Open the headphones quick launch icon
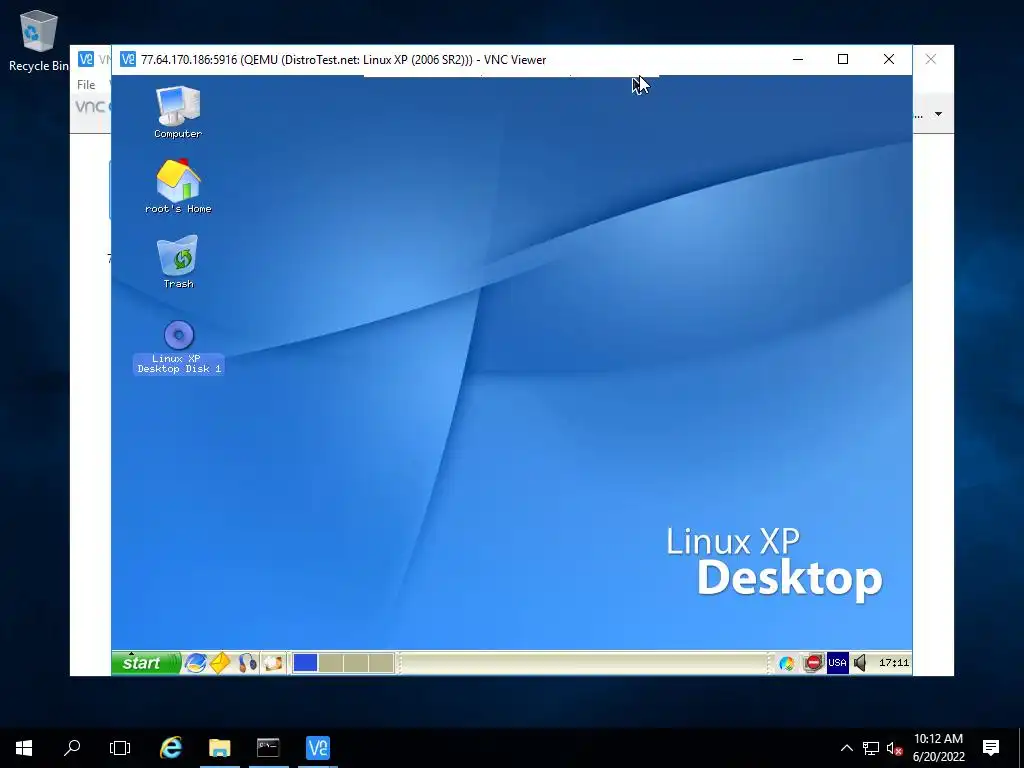The width and height of the screenshot is (1024, 768). coord(248,663)
